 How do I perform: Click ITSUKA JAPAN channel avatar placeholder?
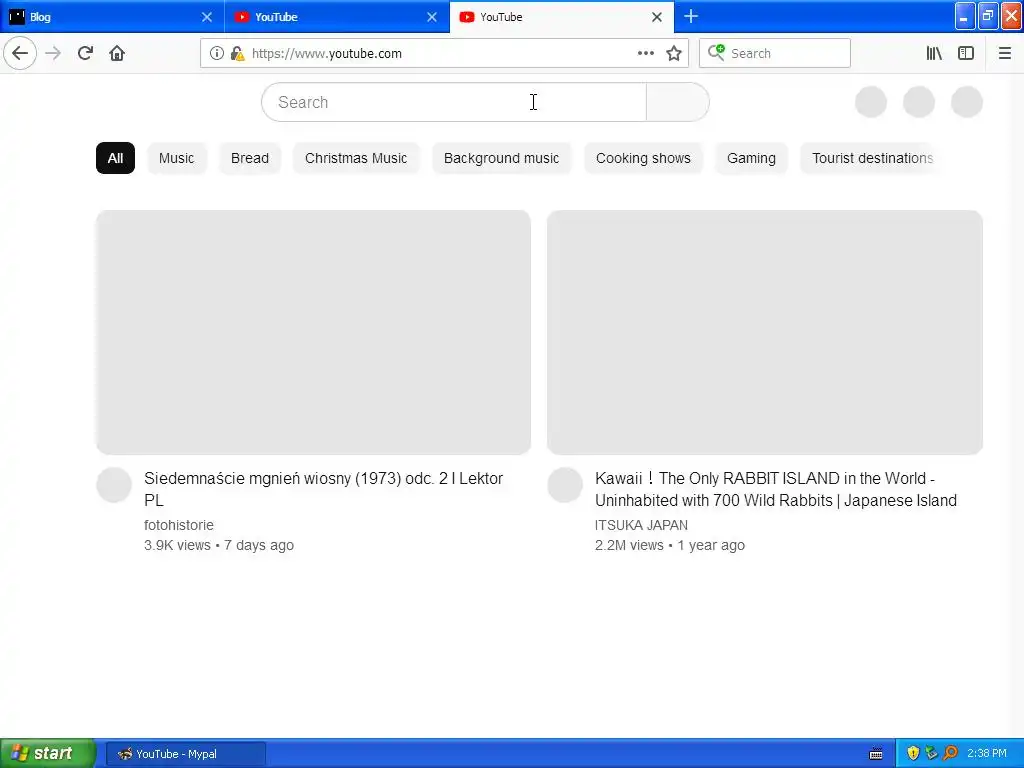pyautogui.click(x=565, y=485)
